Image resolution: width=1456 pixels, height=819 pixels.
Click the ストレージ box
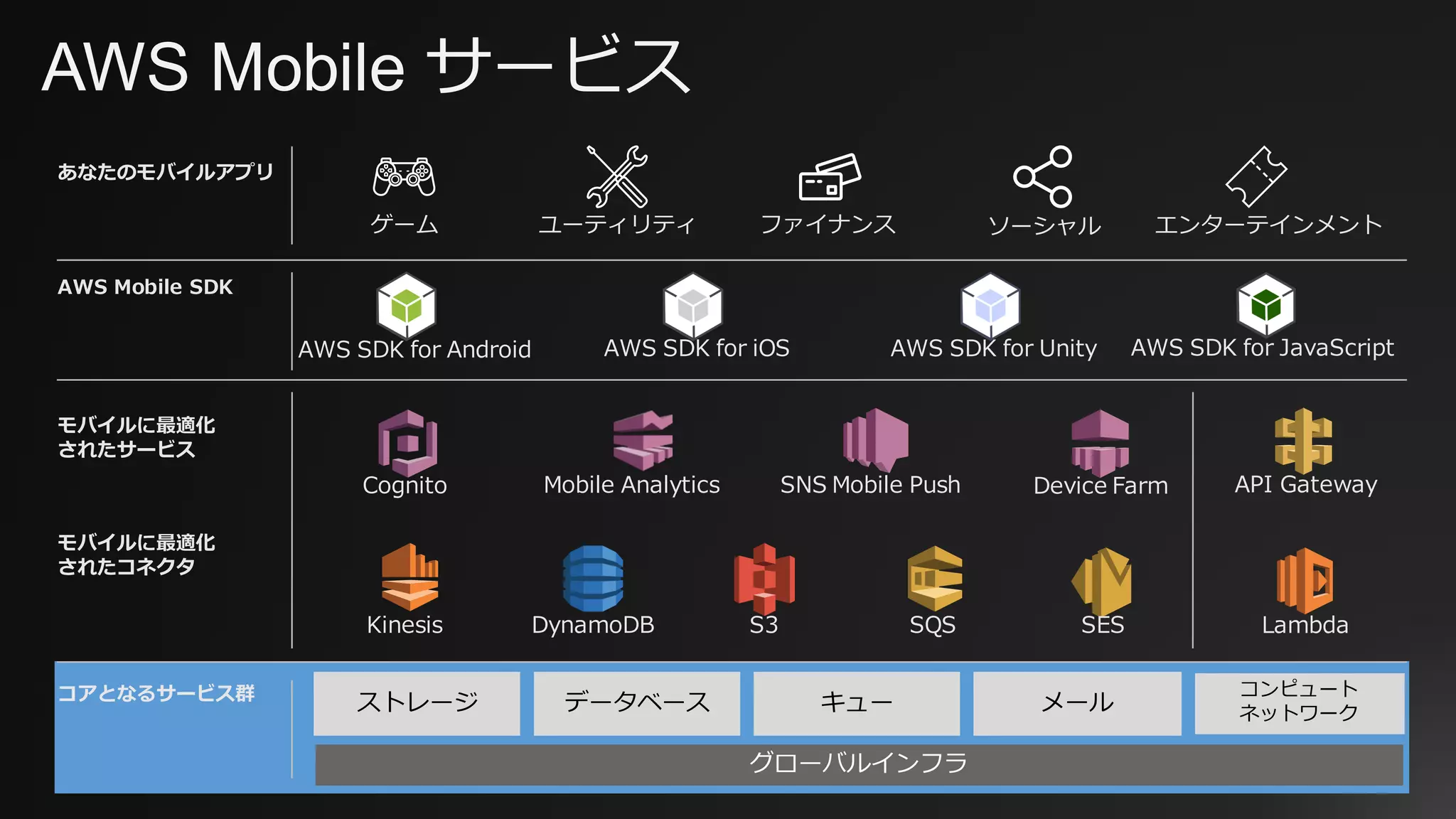(417, 703)
